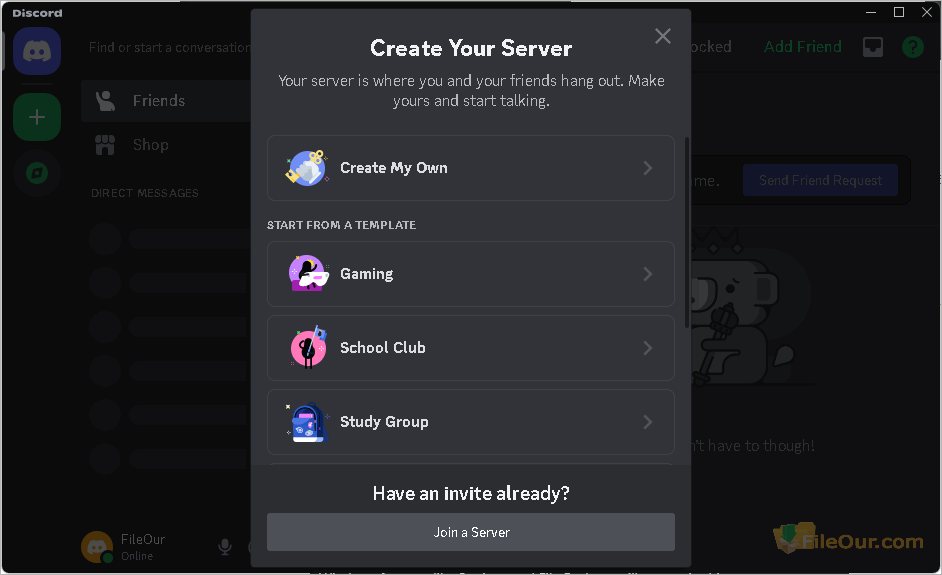Select the Study Group template

[470, 422]
